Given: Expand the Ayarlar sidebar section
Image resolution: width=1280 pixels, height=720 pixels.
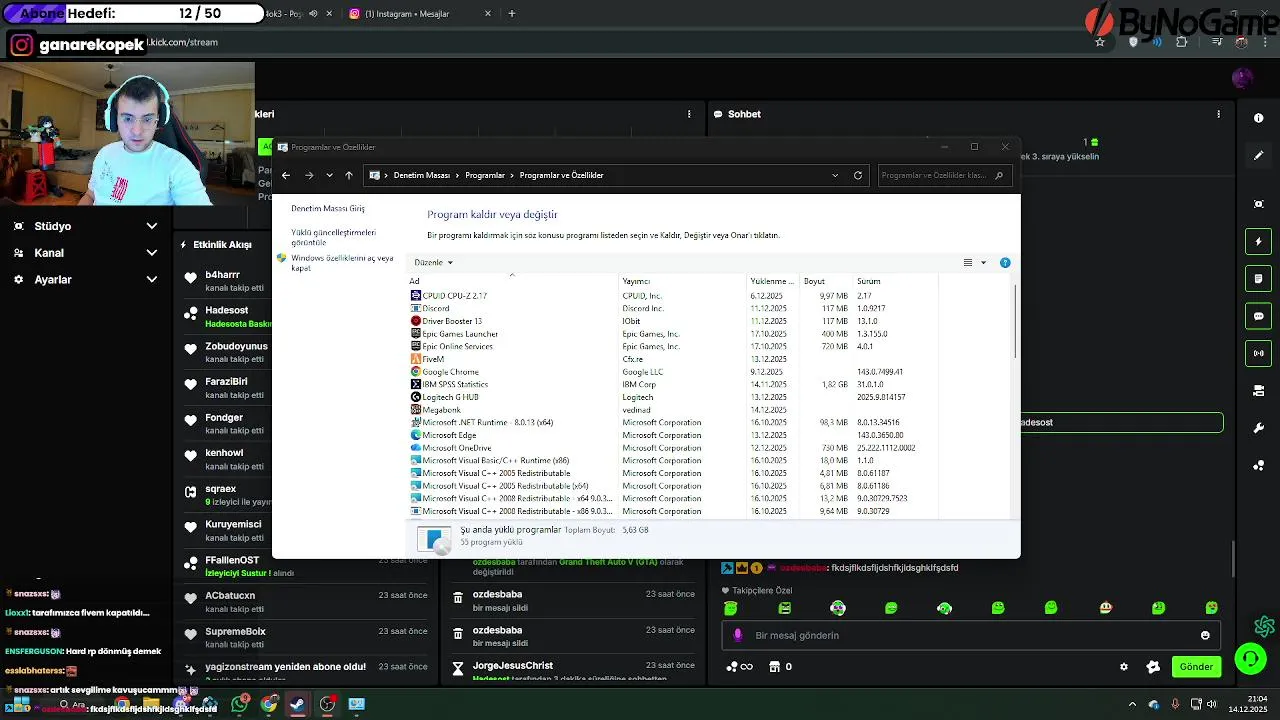Looking at the screenshot, I should [85, 280].
